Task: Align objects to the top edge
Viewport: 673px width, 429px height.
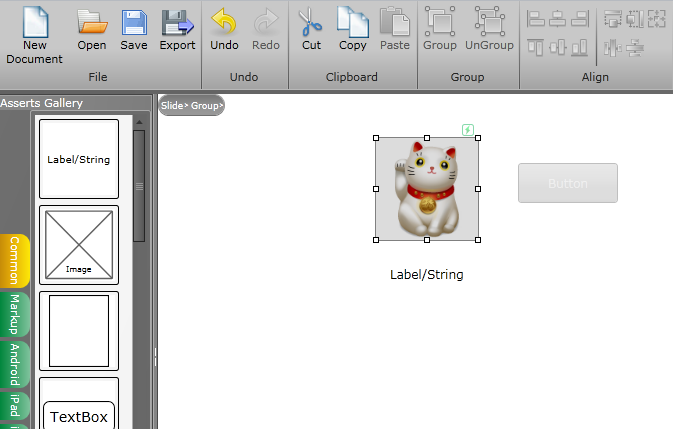Action: (x=535, y=47)
